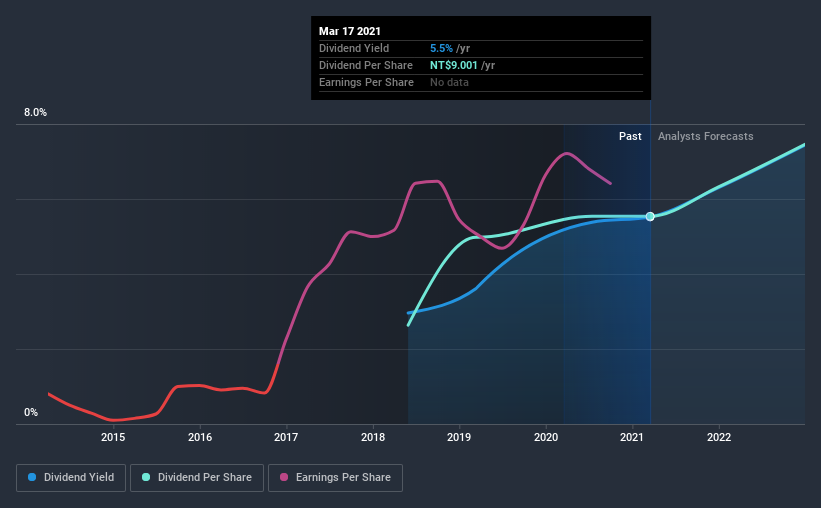Click the 2020 x-axis label
Screen dimensions: 821x508
[x=546, y=437]
